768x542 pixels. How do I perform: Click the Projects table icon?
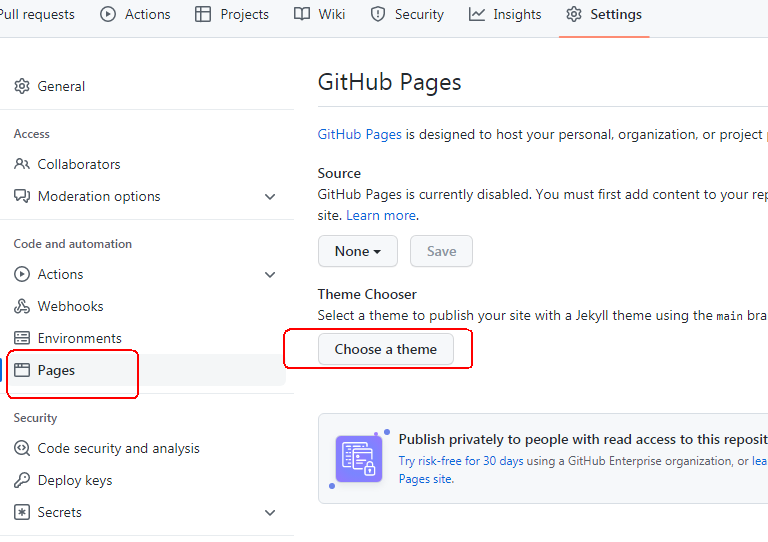coord(203,14)
